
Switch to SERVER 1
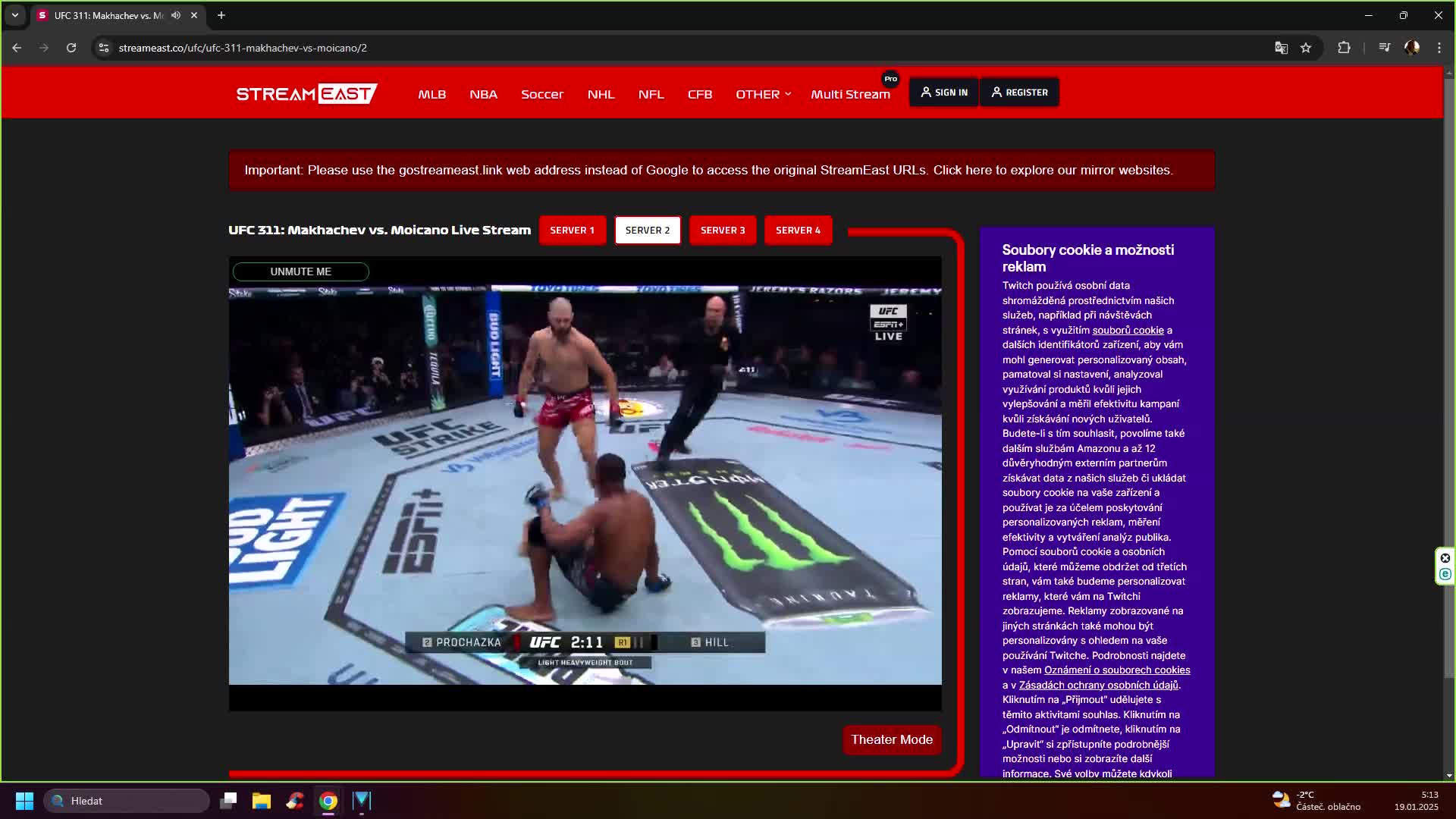click(573, 231)
